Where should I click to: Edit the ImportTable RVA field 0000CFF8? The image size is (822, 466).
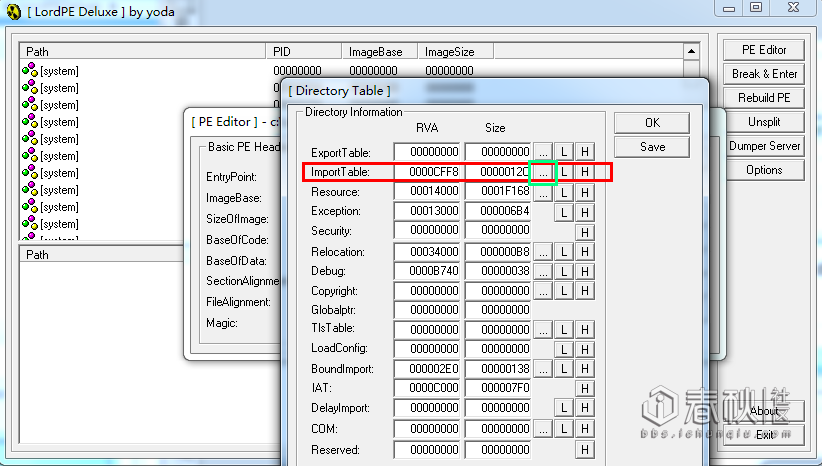pos(427,172)
